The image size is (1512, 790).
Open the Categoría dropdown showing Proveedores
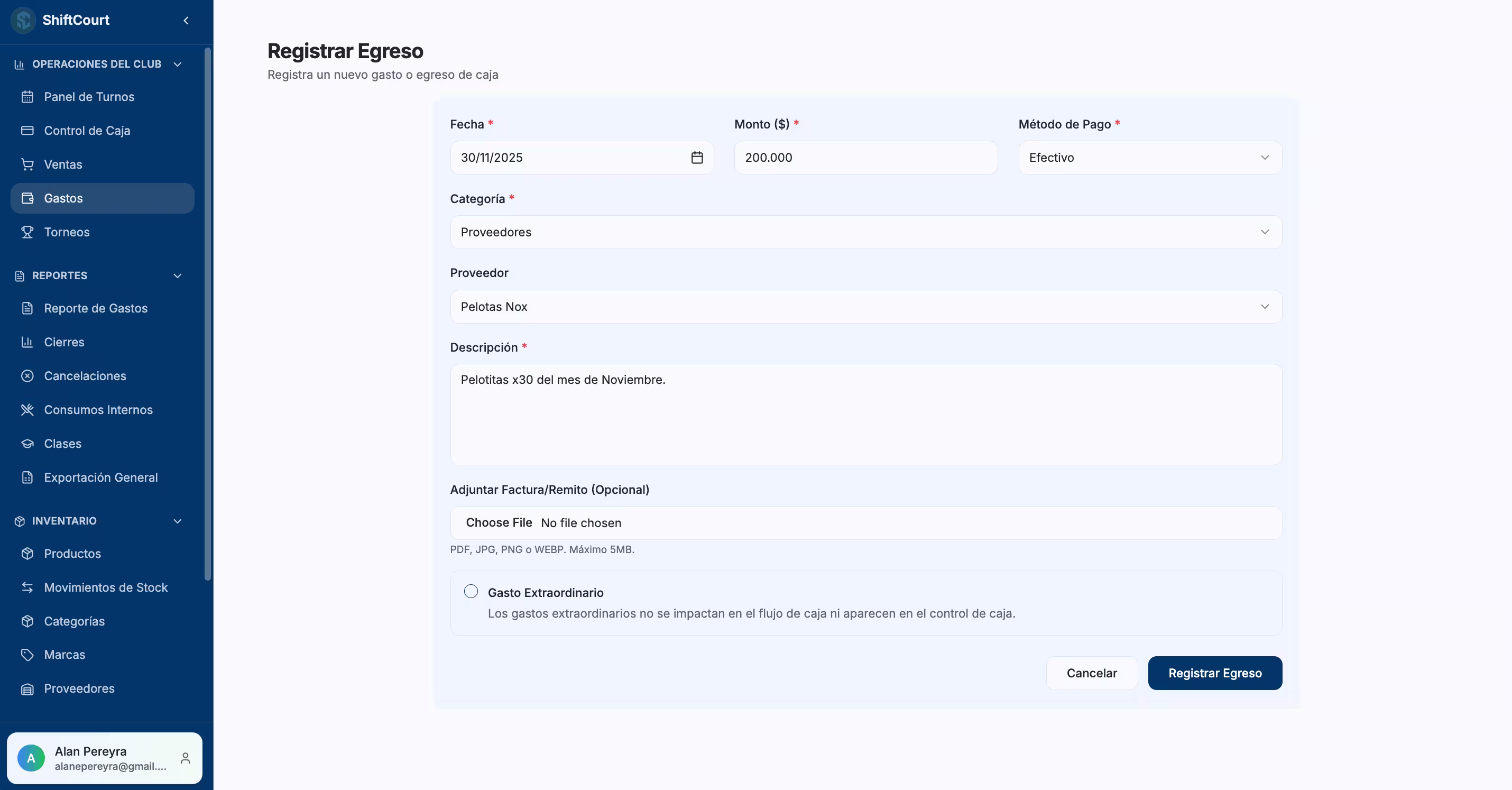[x=866, y=232]
